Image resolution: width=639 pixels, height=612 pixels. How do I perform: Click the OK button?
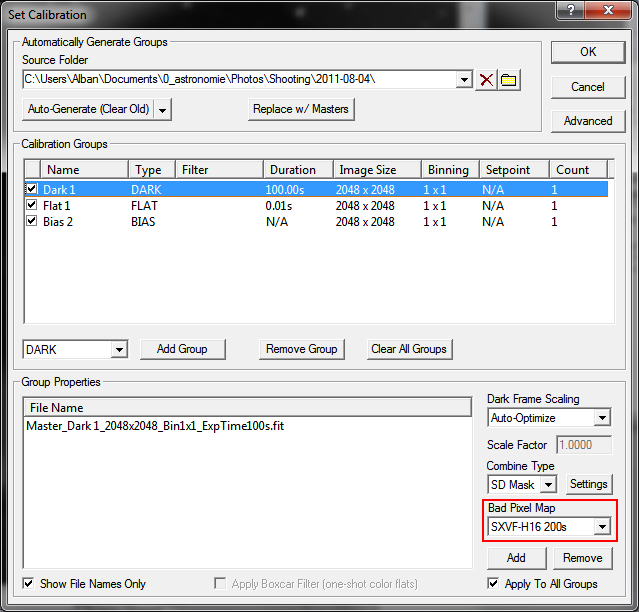(588, 52)
